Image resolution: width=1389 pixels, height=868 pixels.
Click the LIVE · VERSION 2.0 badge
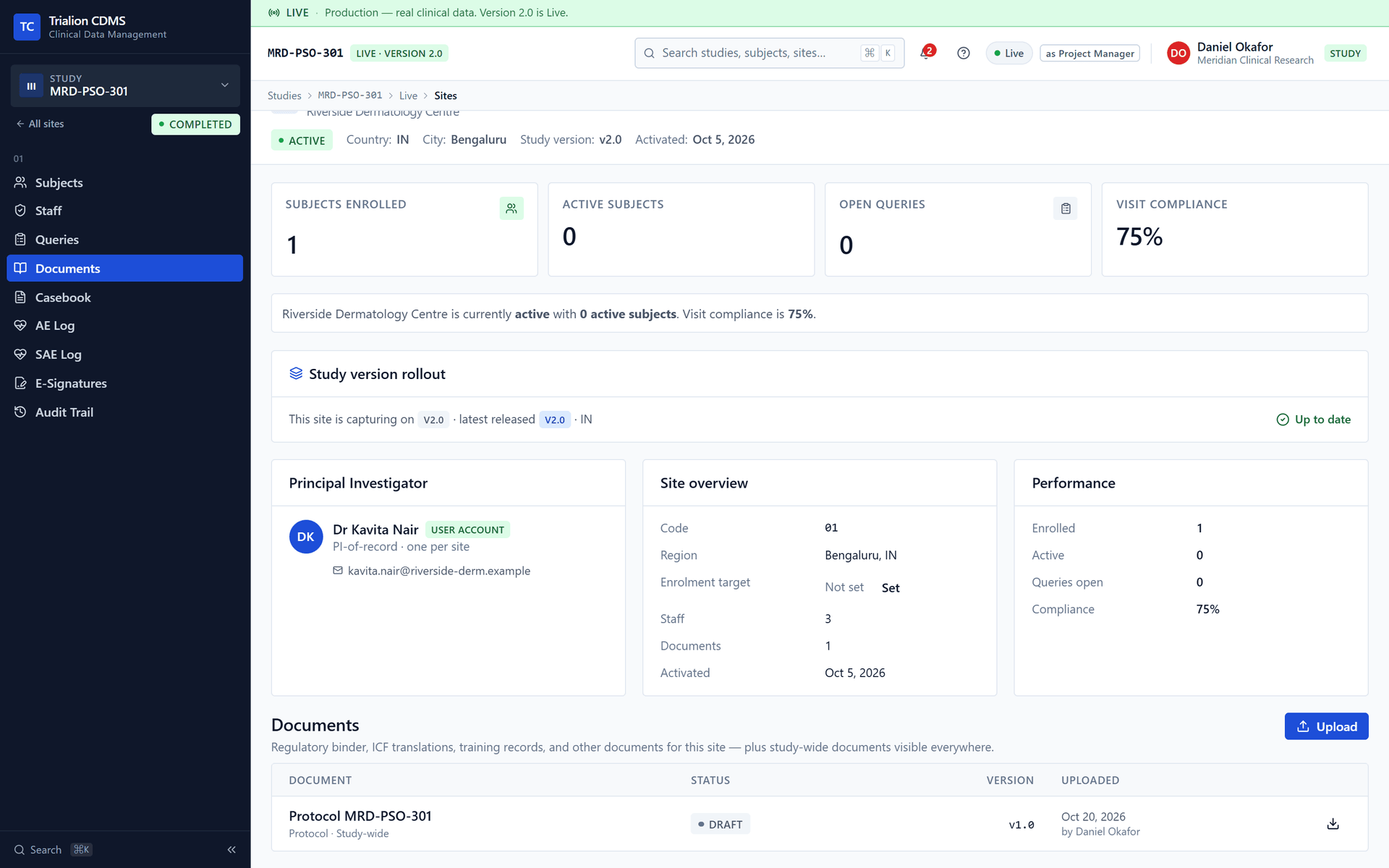coord(399,53)
